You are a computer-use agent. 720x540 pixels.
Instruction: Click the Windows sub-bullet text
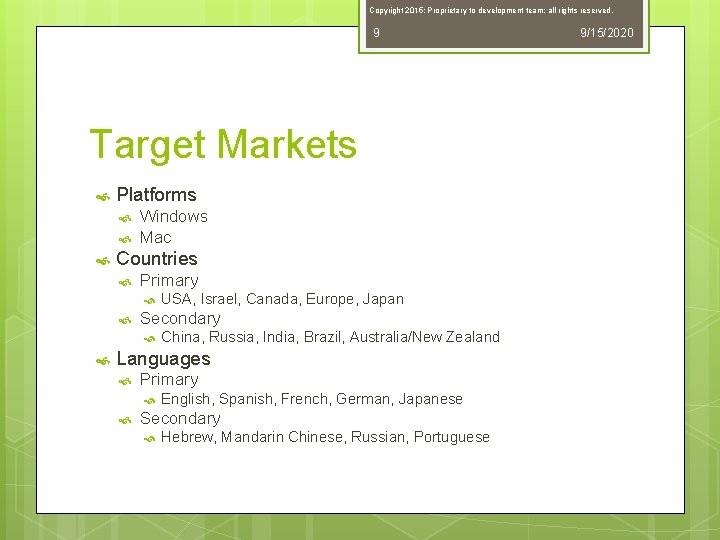coord(174,216)
